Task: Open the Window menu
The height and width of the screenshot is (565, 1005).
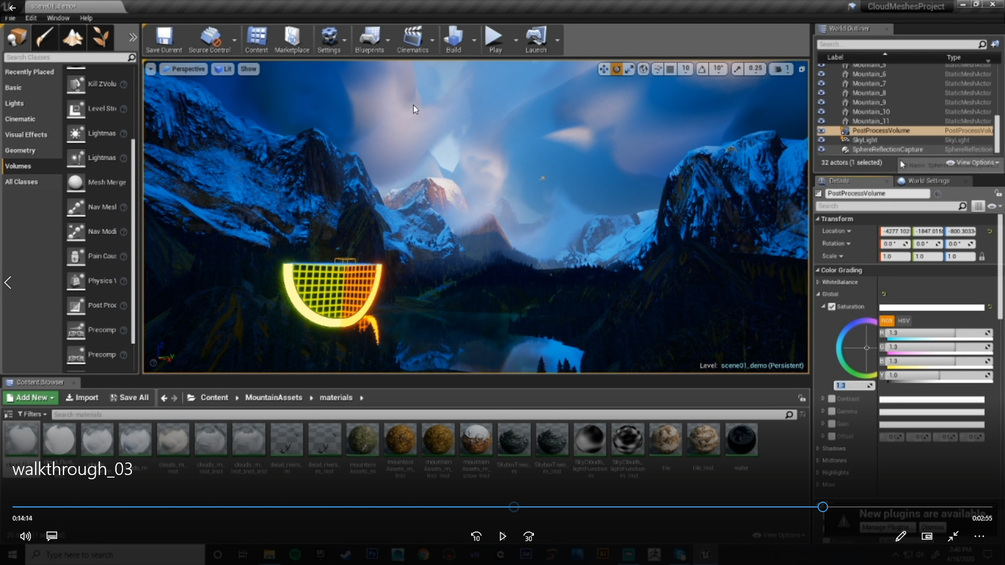Action: tap(58, 18)
